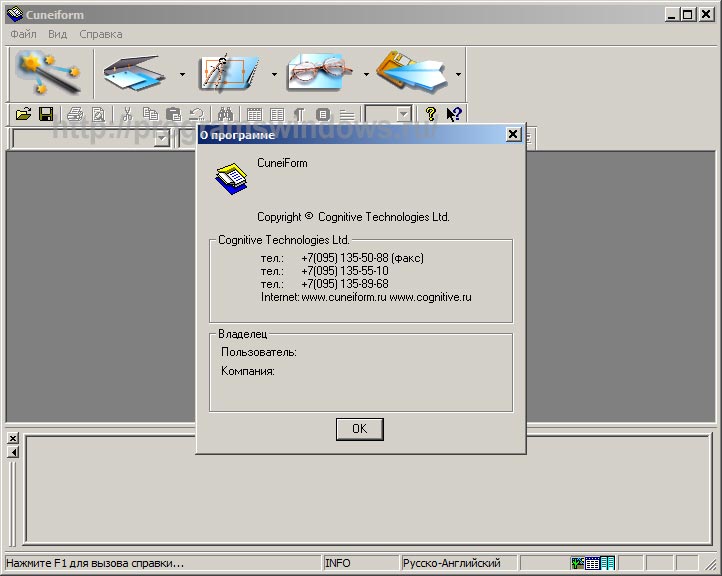Open the dropdown arrow beside save-result icon
722x576 pixels.
pyautogui.click(x=458, y=74)
